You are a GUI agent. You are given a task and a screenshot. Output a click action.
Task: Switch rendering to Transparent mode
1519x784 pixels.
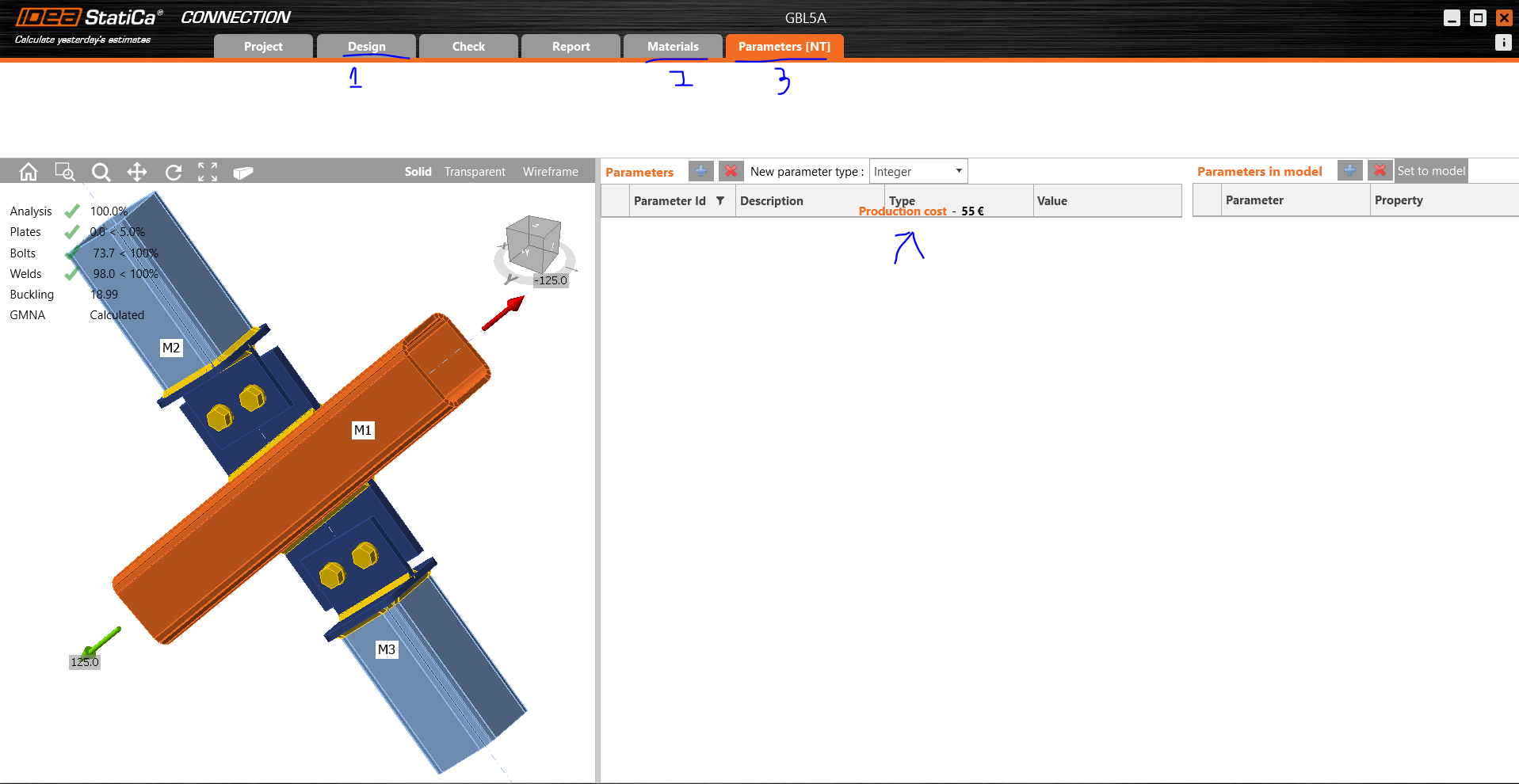[474, 171]
